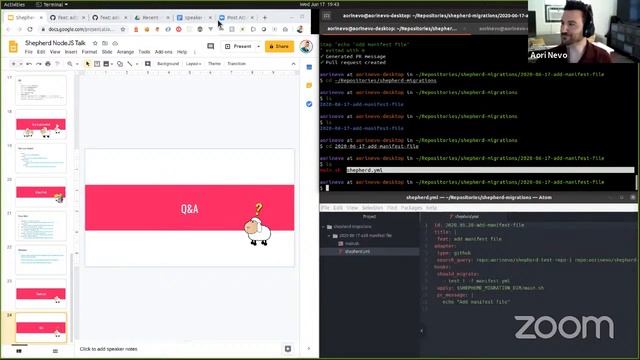Click the Theme button
Image resolution: width=640 pixels, height=360 pixels.
click(214, 64)
